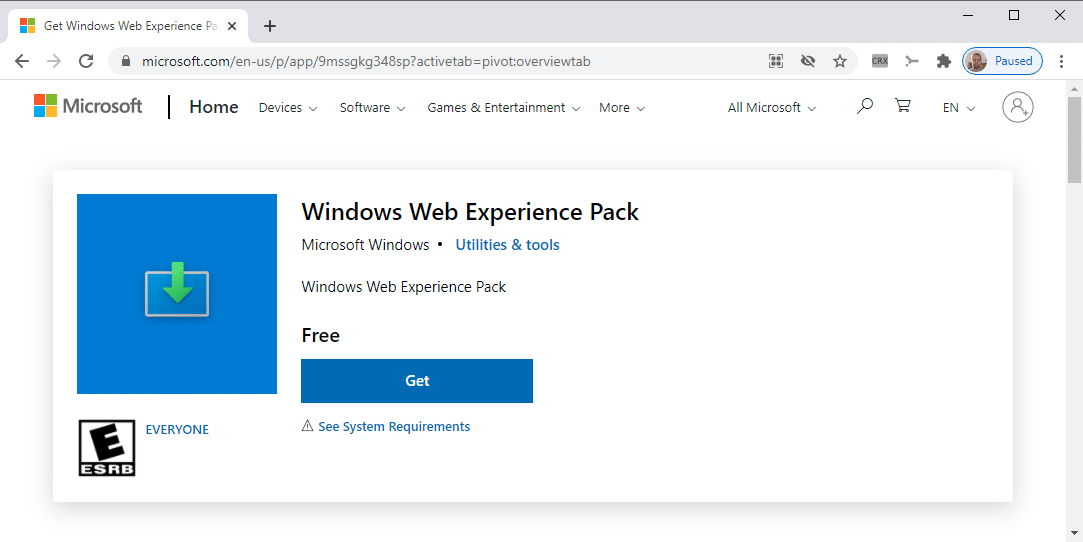Click the Microsoft logo in the header
Screen dimensions: 1083x542
pos(88,106)
